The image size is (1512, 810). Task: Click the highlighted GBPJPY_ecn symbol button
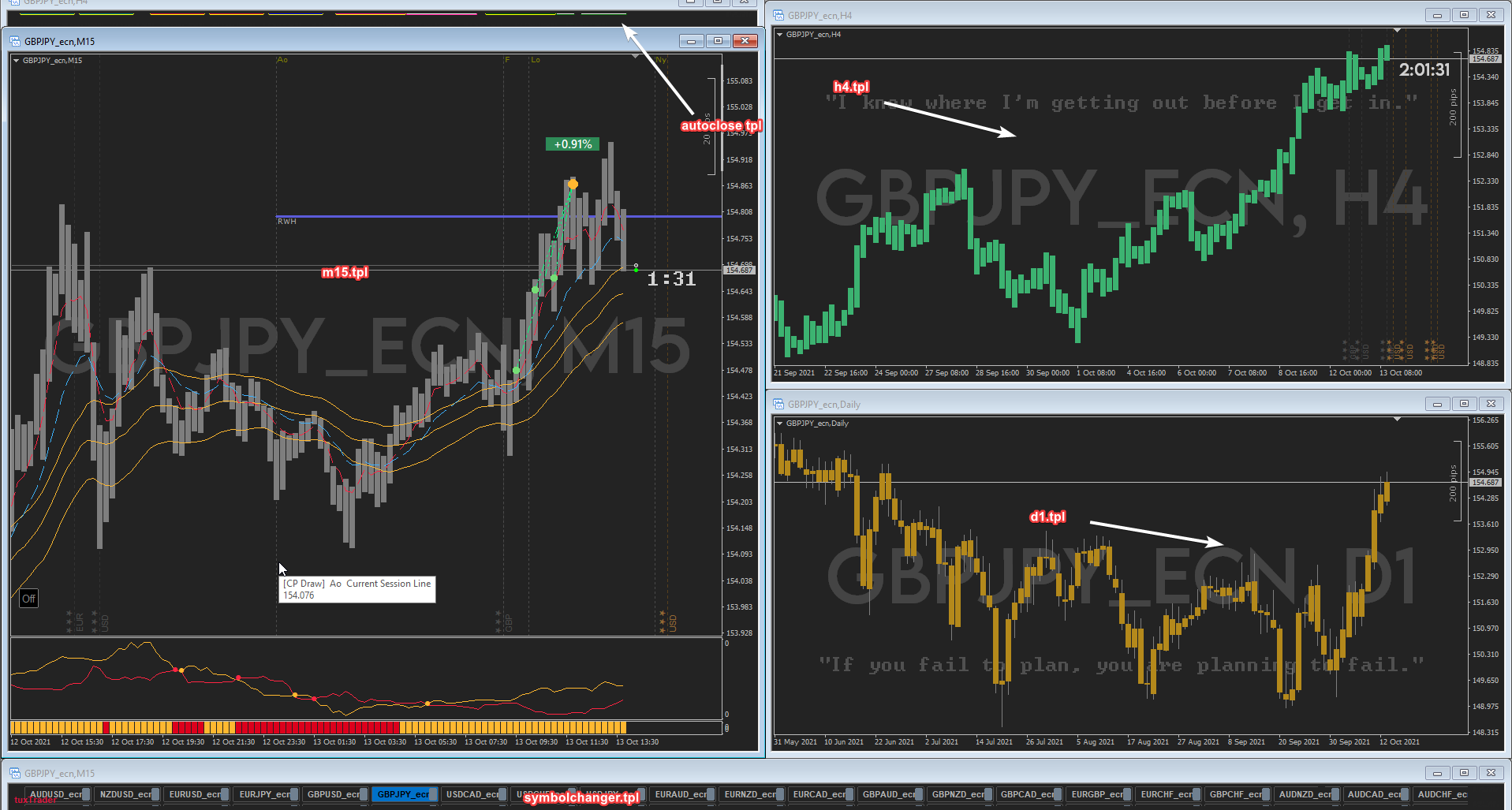405,794
